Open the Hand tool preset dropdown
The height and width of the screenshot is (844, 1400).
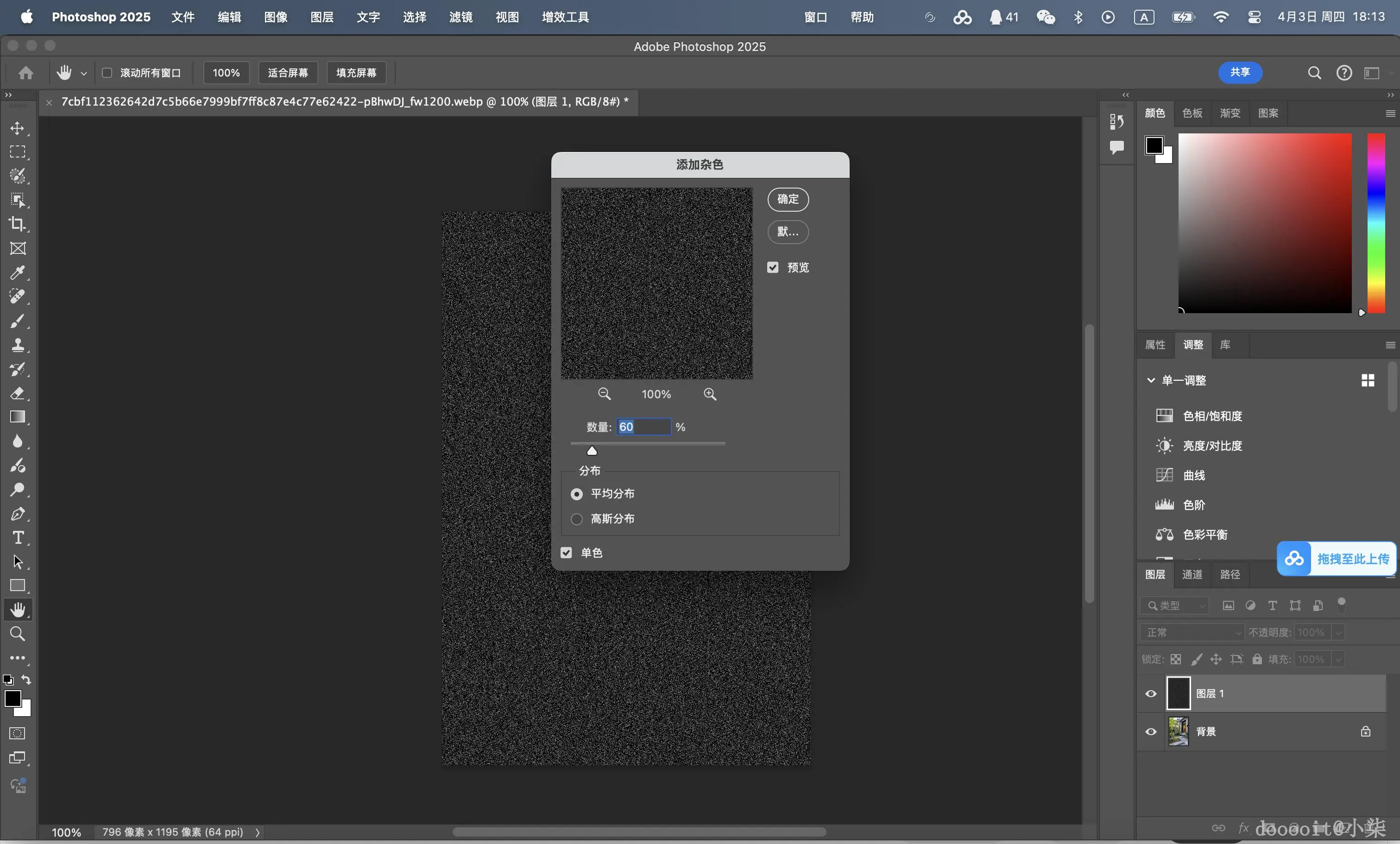tap(83, 73)
